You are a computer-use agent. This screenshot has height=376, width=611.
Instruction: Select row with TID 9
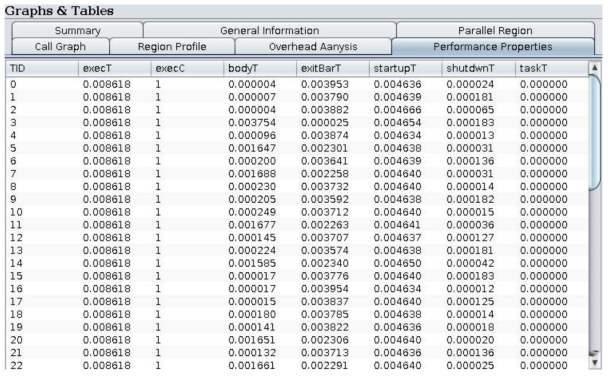click(297, 199)
